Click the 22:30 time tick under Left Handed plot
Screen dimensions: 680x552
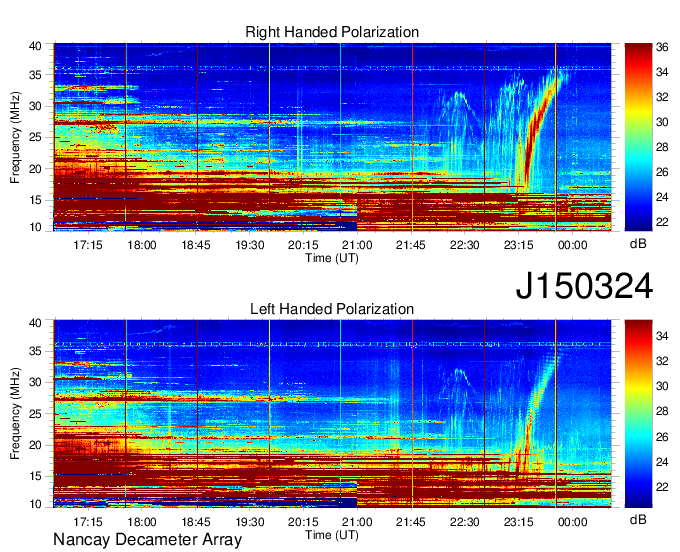(464, 522)
